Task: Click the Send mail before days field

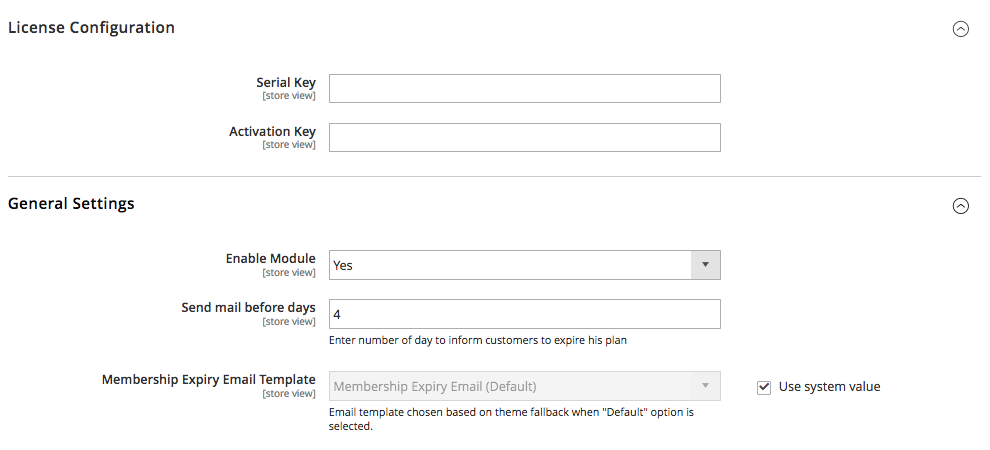Action: click(x=525, y=314)
